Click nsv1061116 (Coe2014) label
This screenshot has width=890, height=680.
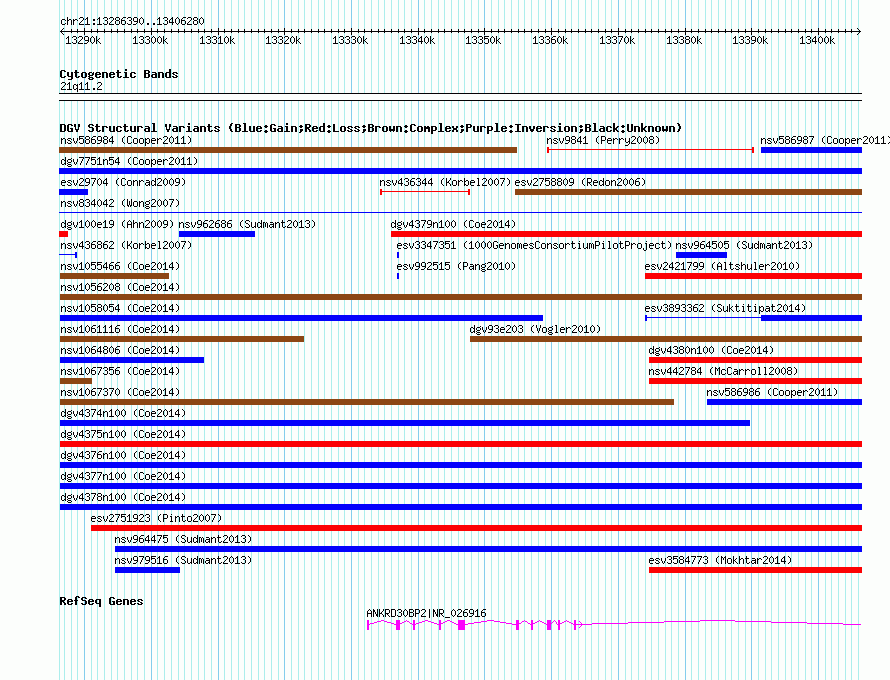(120, 329)
